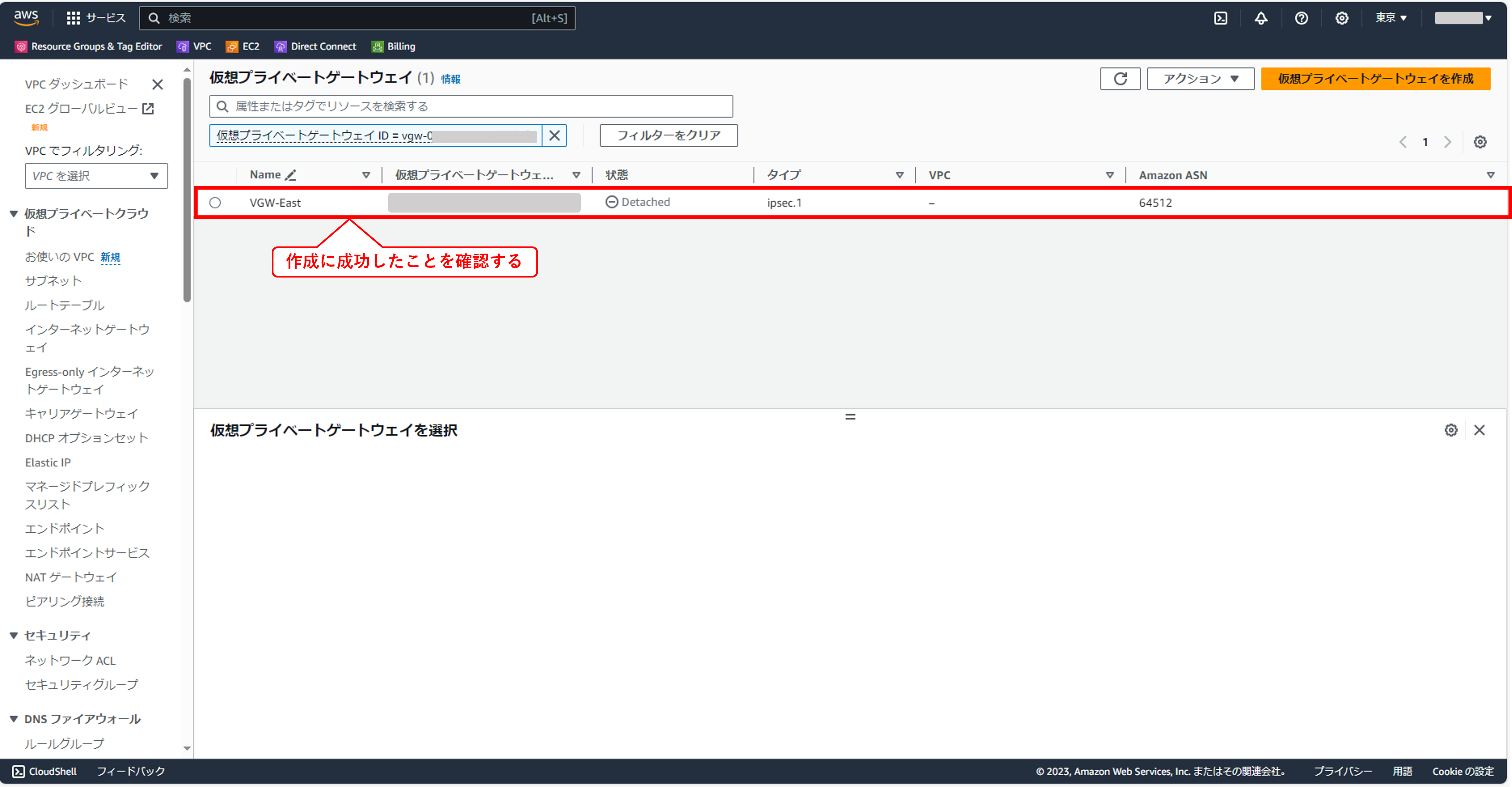The width and height of the screenshot is (1512, 787).
Task: Open the services grid menu icon
Action: tap(73, 18)
